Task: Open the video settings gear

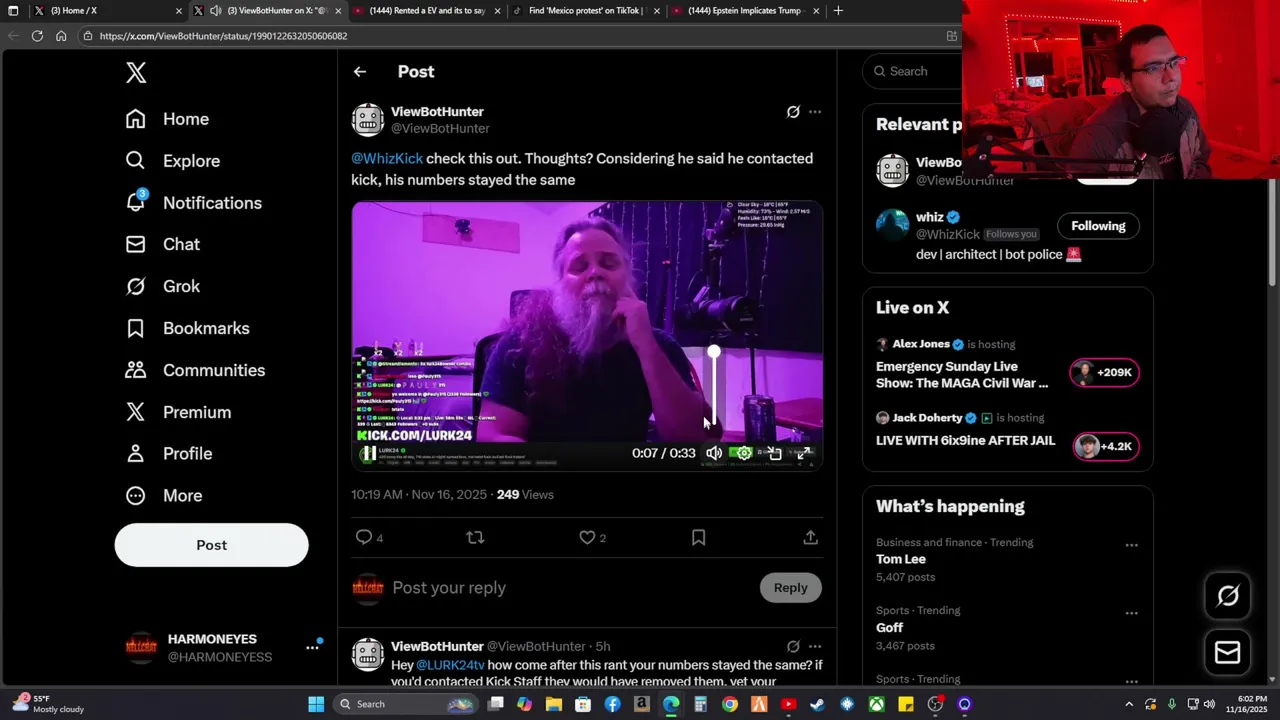Action: [744, 453]
